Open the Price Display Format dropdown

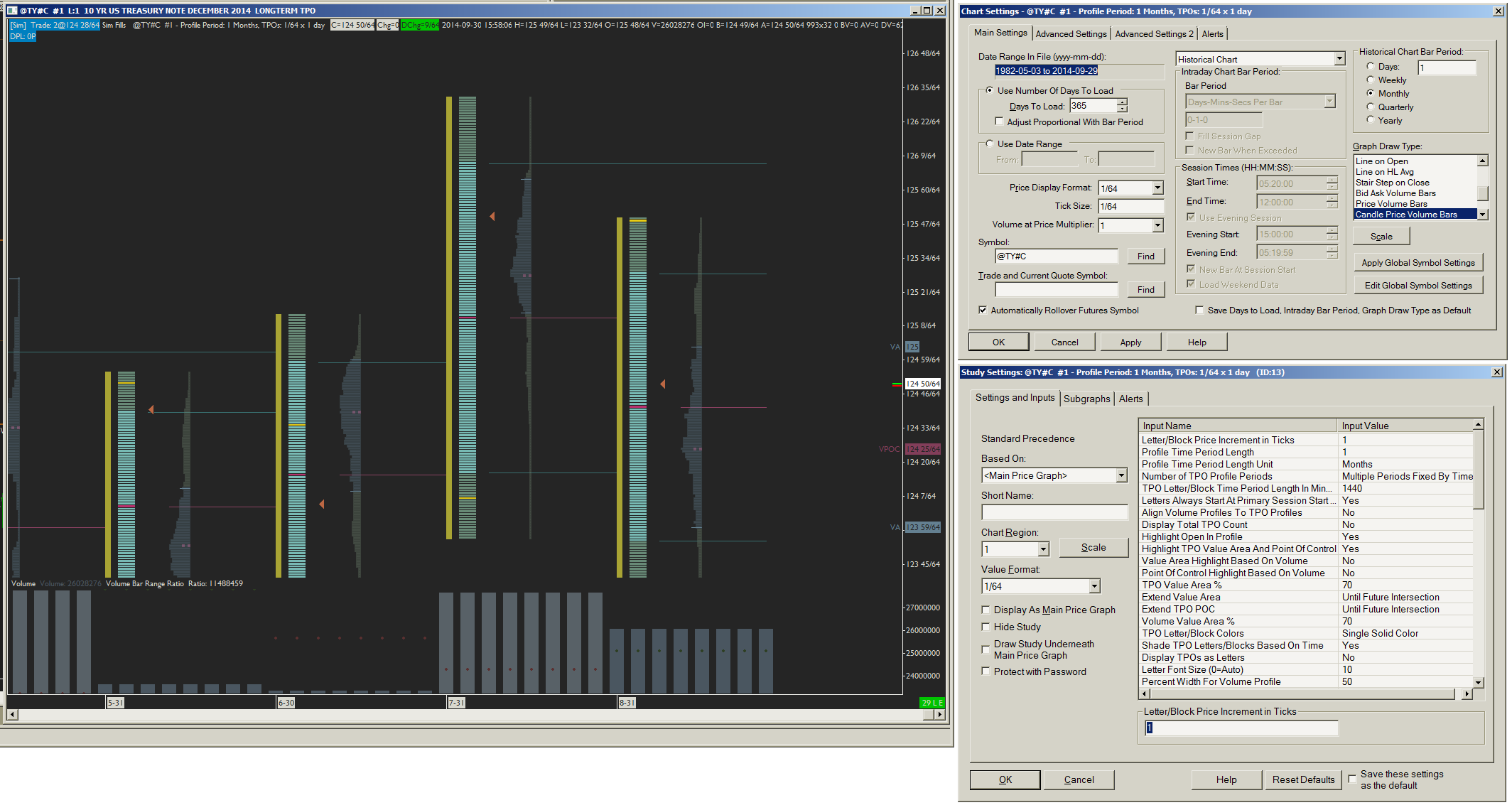tap(1157, 188)
